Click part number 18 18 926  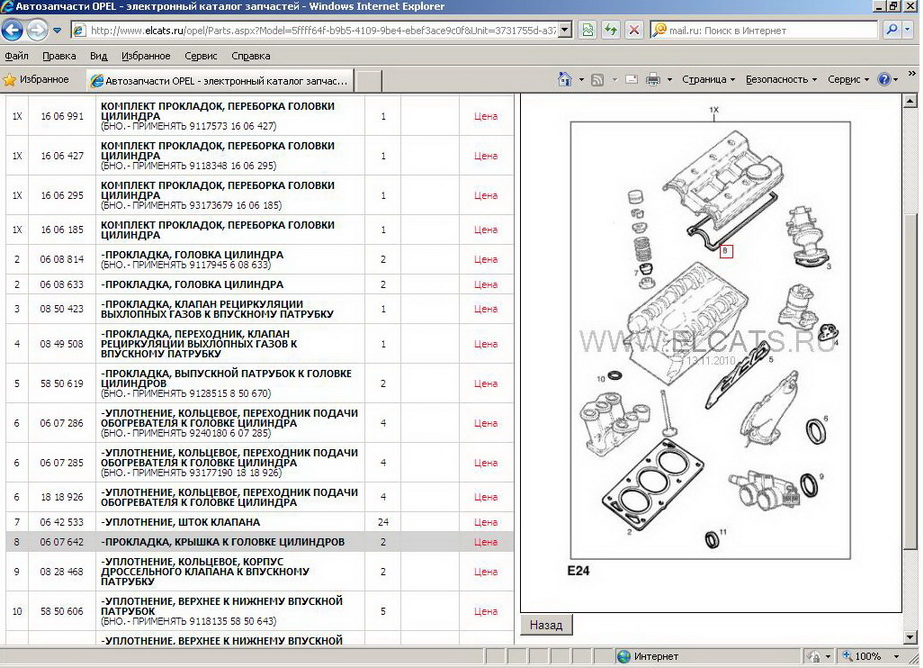(x=62, y=497)
